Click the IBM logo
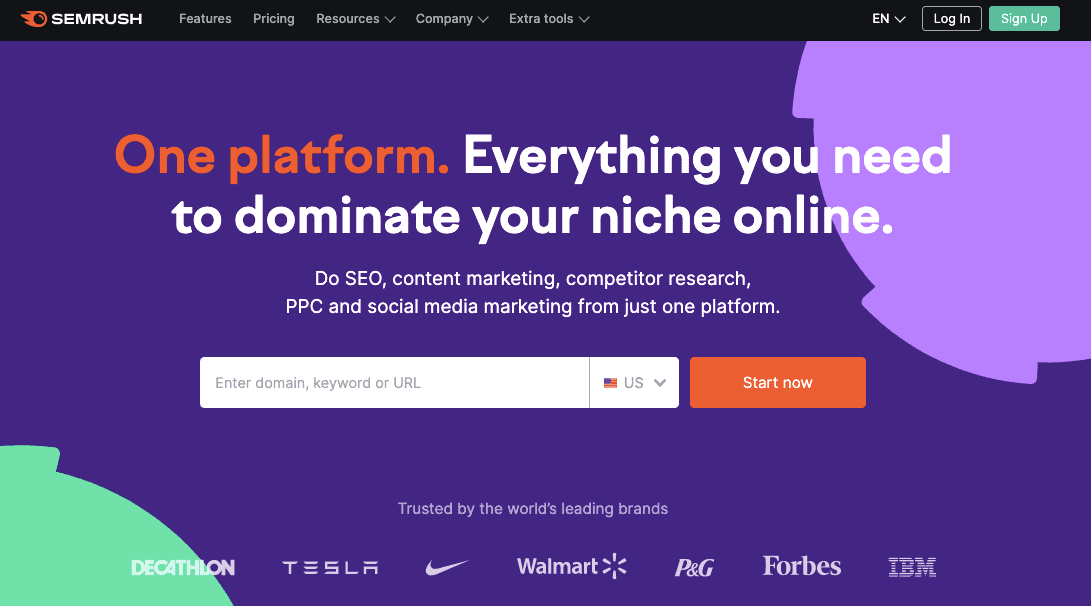 click(911, 566)
